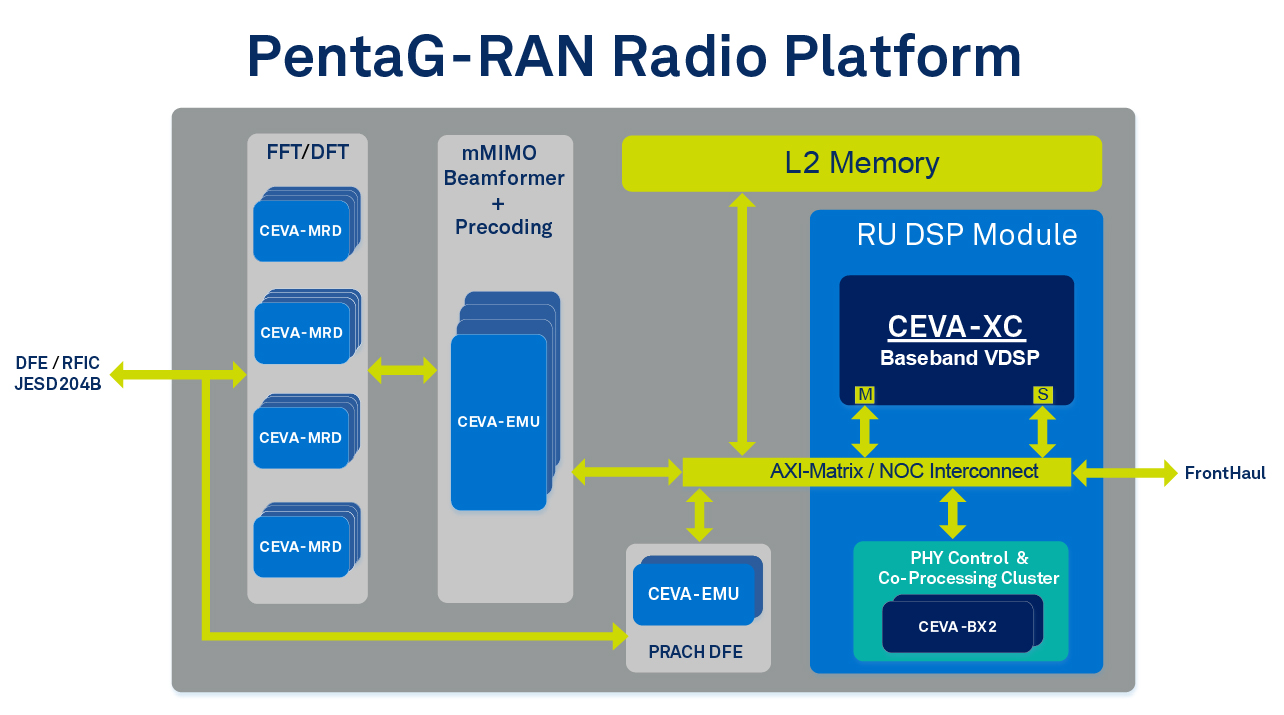Click the arrow between FFT/DFT and beamformer

point(403,371)
